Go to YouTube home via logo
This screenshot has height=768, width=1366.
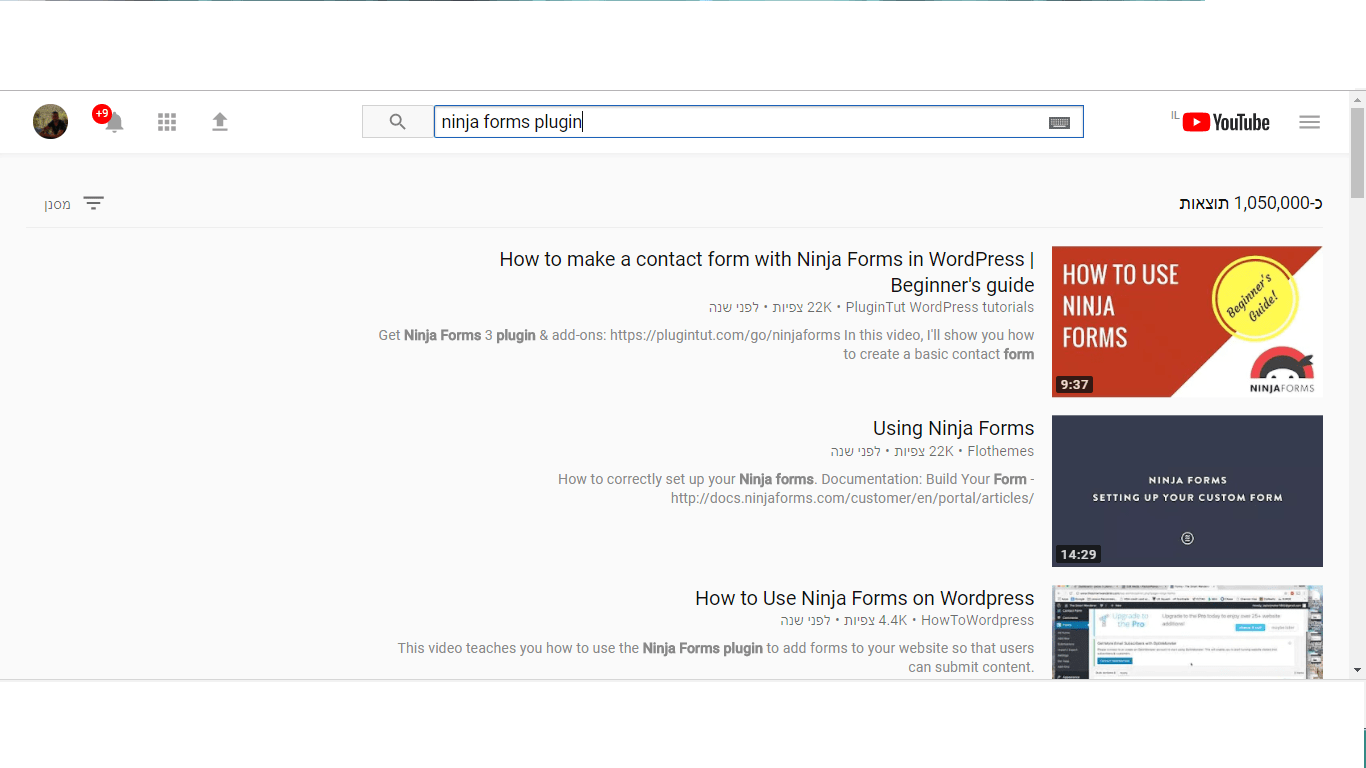pyautogui.click(x=1225, y=122)
